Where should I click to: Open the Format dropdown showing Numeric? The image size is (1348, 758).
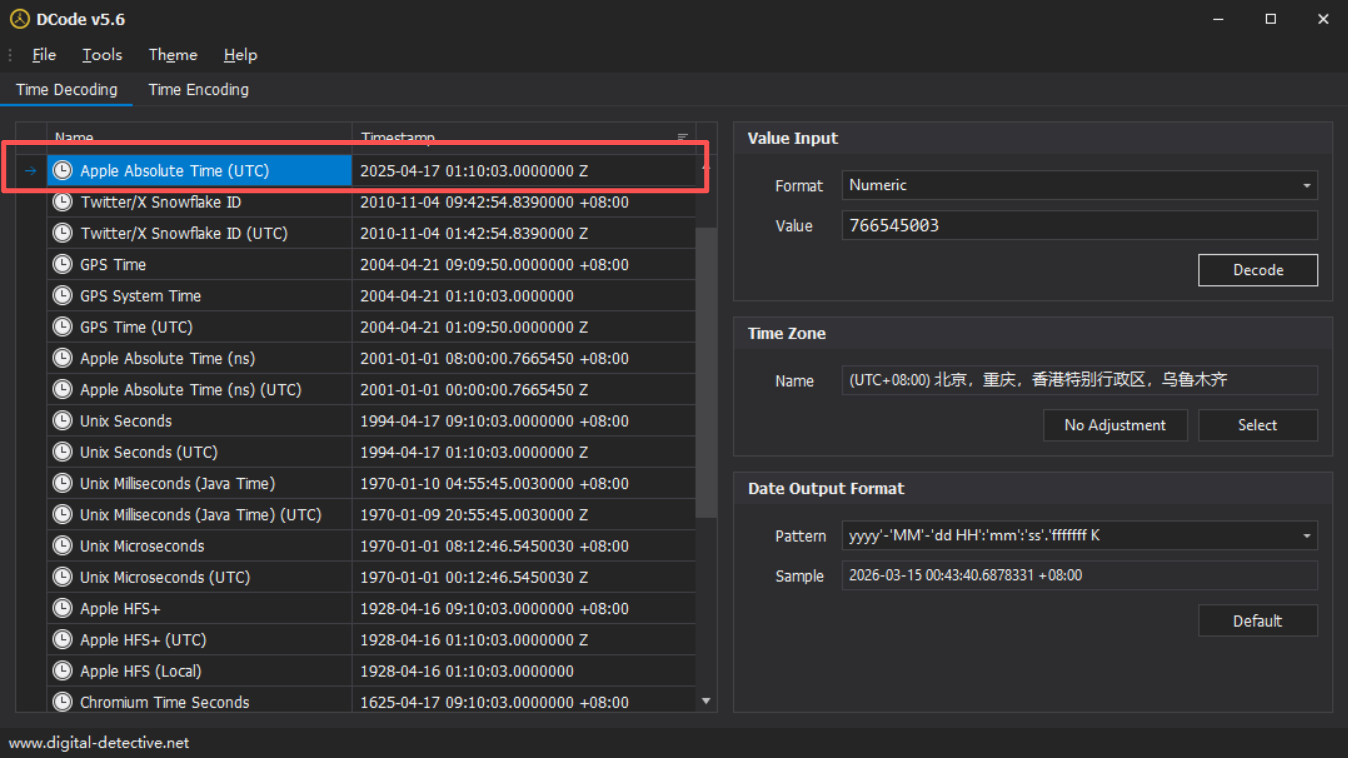pos(1080,185)
